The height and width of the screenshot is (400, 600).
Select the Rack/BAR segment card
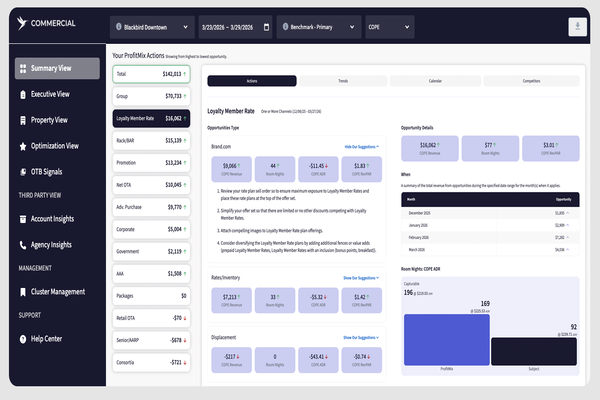point(149,140)
